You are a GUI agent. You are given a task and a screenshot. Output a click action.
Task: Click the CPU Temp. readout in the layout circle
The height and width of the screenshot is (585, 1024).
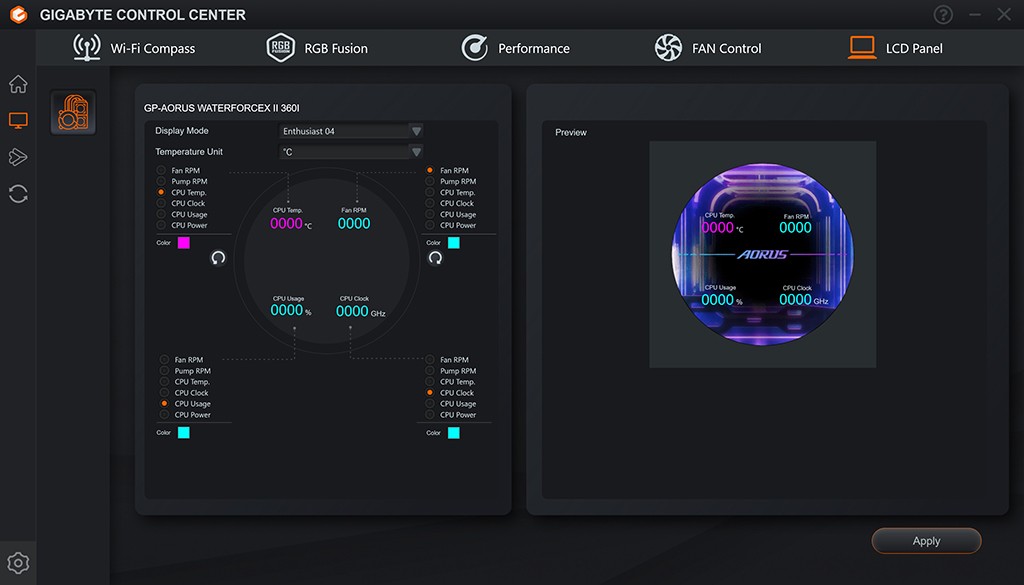coord(291,219)
